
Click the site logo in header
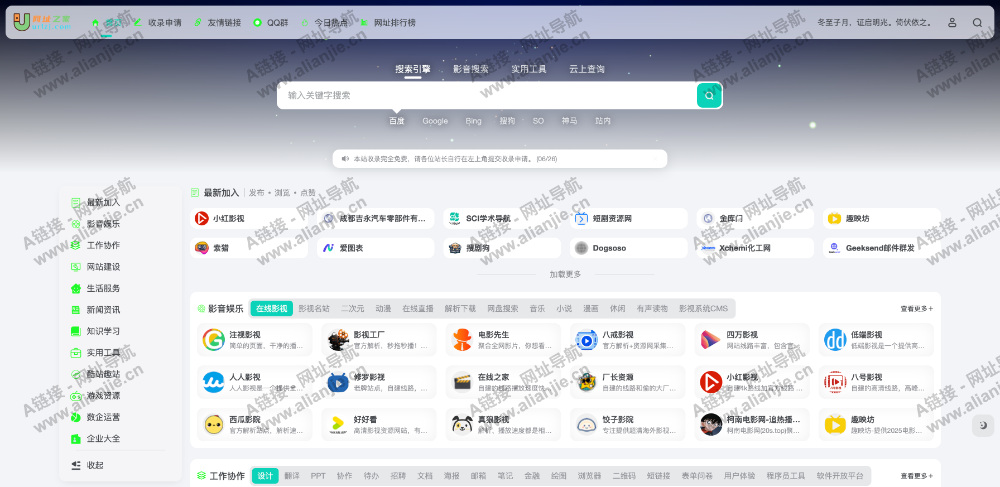point(42,22)
